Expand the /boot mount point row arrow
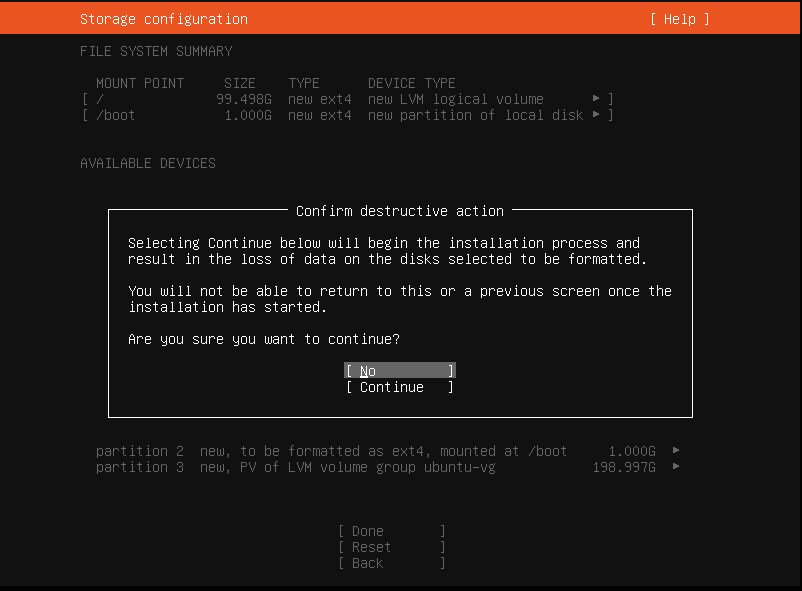 pyautogui.click(x=596, y=114)
